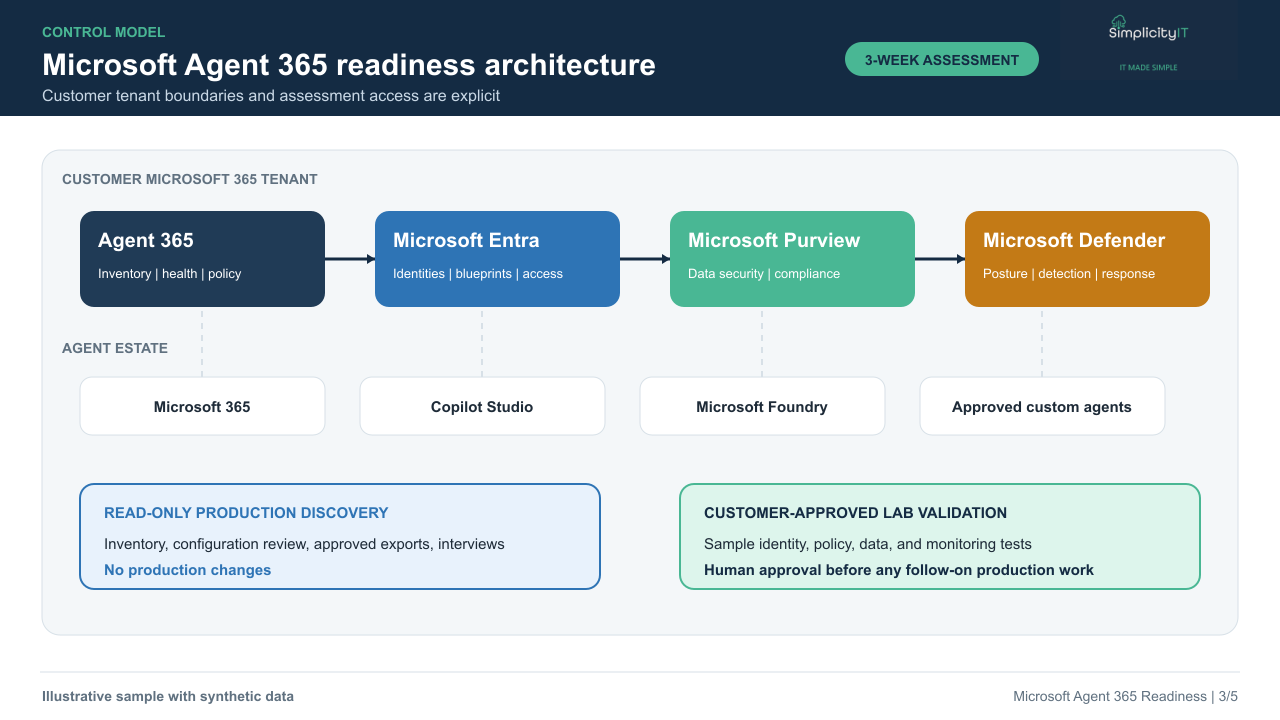
Task: Click 'Inventory | health | policy' text
Action: 170,274
